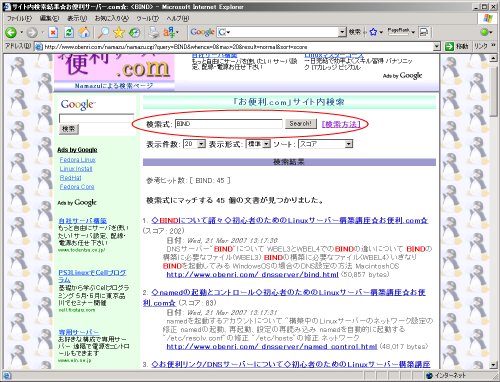Open the PS3 Linux Cell programming ad link

[92, 276]
